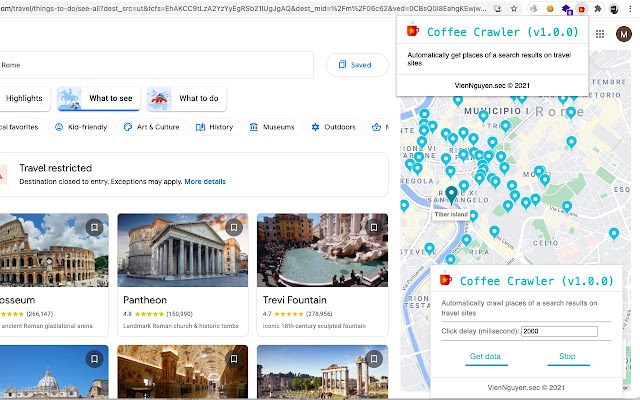The image size is (640, 400).
Task: Switch to the What to do tab
Action: tap(187, 98)
